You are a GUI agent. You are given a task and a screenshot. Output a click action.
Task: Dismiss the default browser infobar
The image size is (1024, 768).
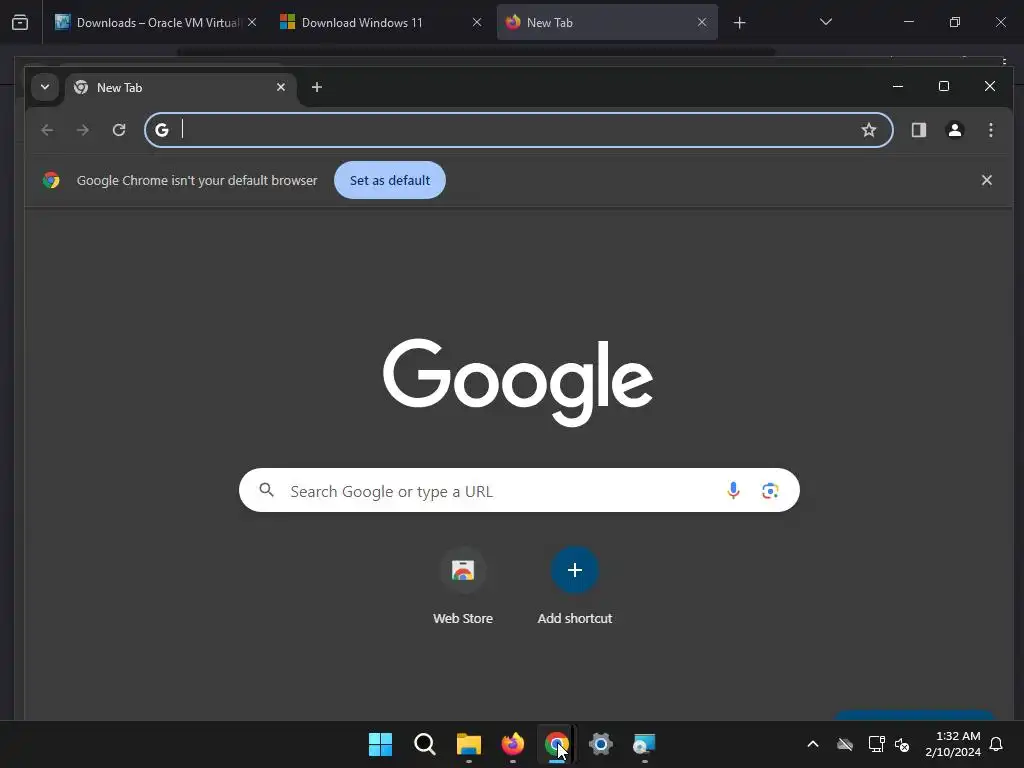pyautogui.click(x=987, y=180)
